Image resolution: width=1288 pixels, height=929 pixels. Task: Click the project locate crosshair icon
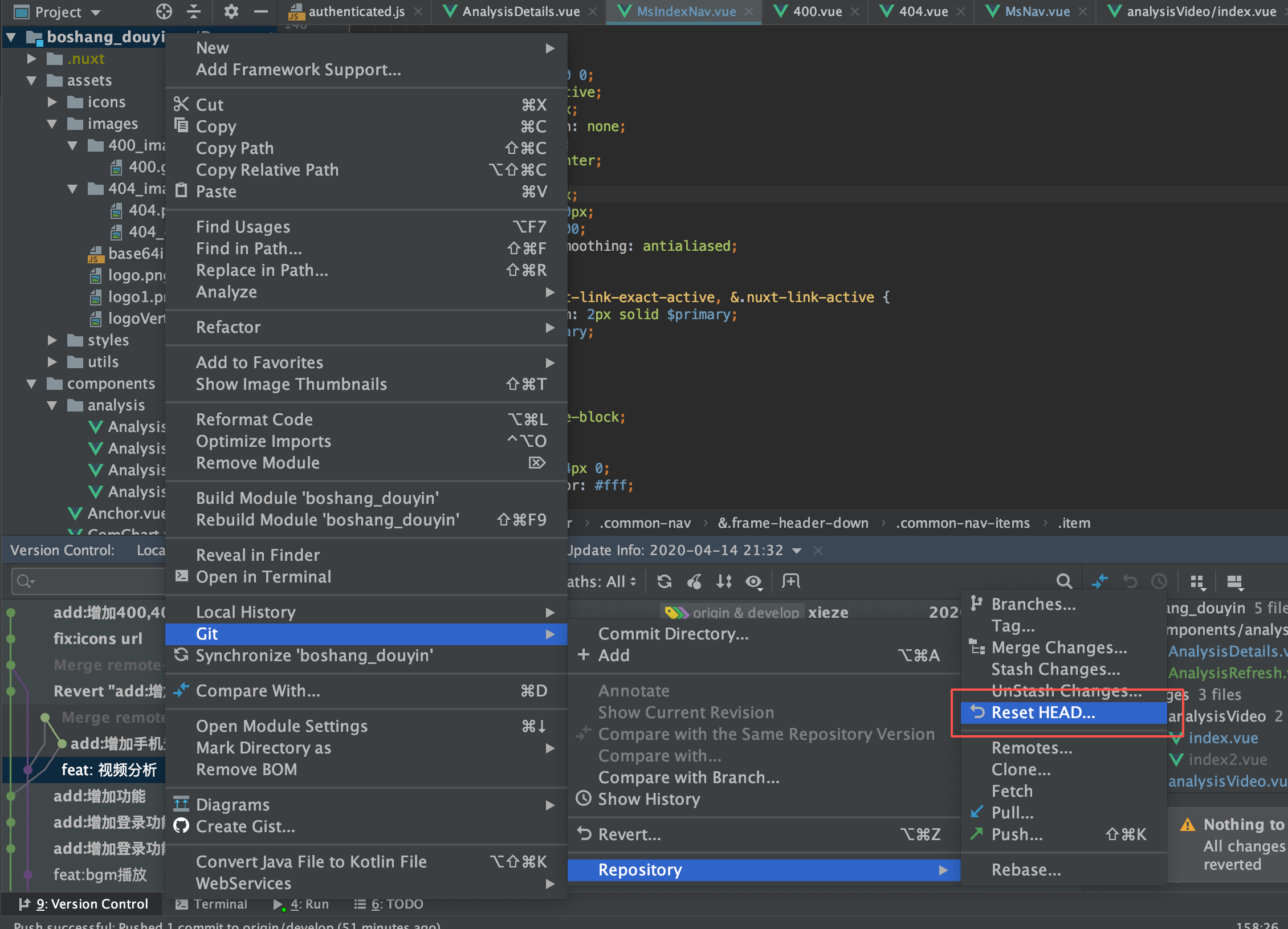pyautogui.click(x=164, y=11)
